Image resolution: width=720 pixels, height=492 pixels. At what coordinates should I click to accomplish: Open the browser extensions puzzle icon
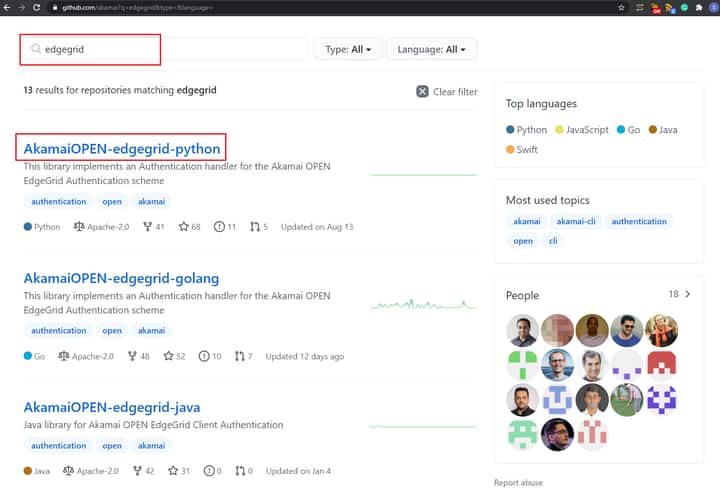(x=699, y=7)
